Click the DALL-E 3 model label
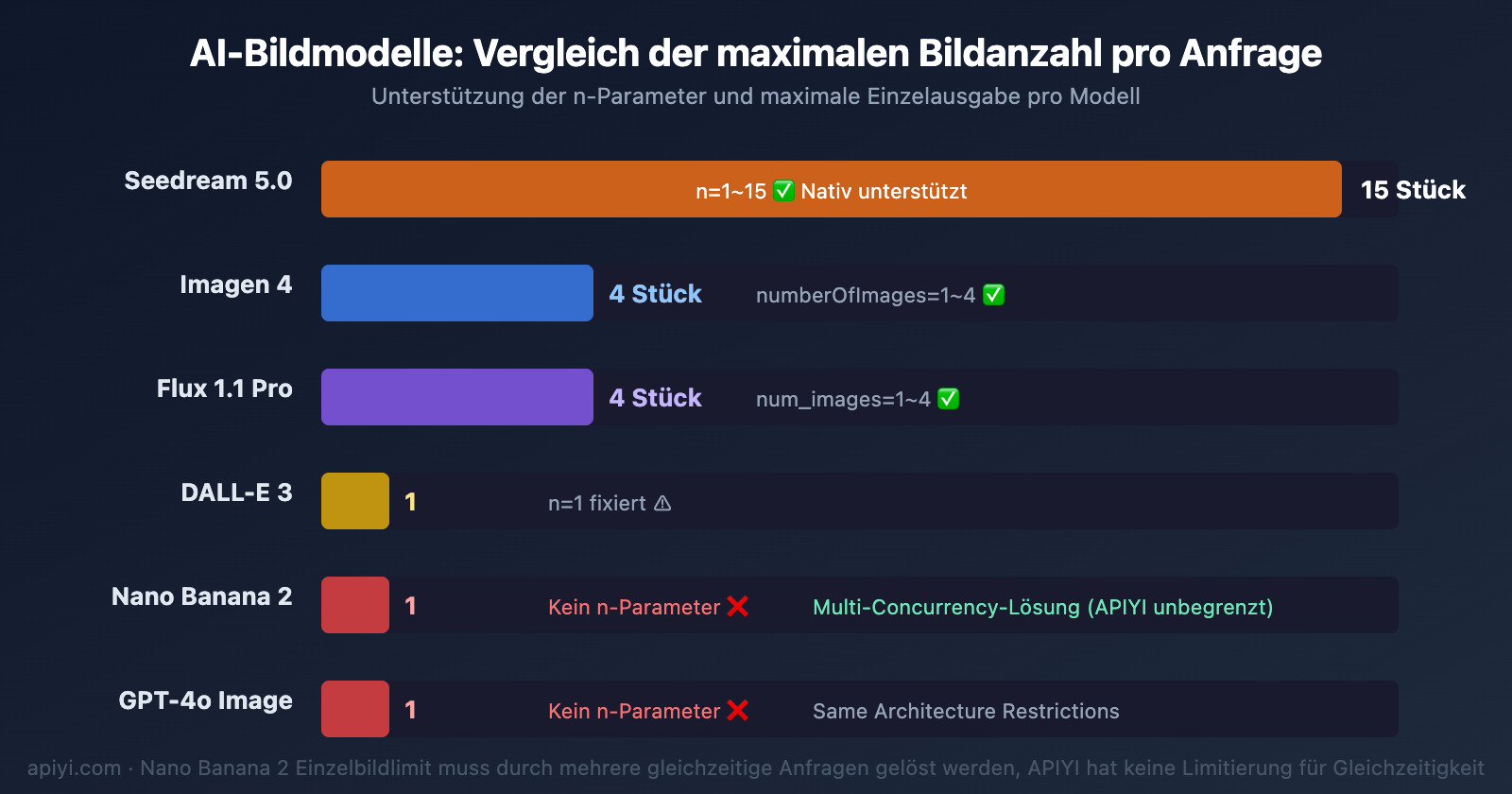Screen dimensions: 1512x794 click(236, 492)
